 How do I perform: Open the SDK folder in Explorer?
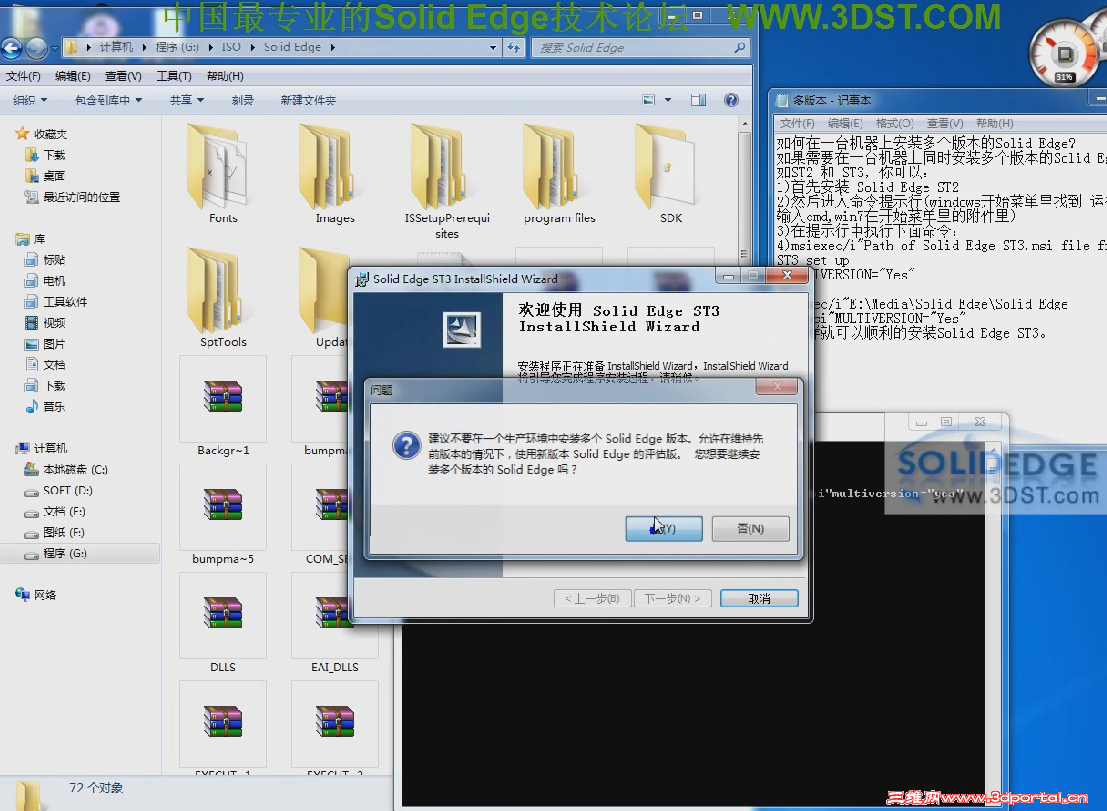point(671,174)
